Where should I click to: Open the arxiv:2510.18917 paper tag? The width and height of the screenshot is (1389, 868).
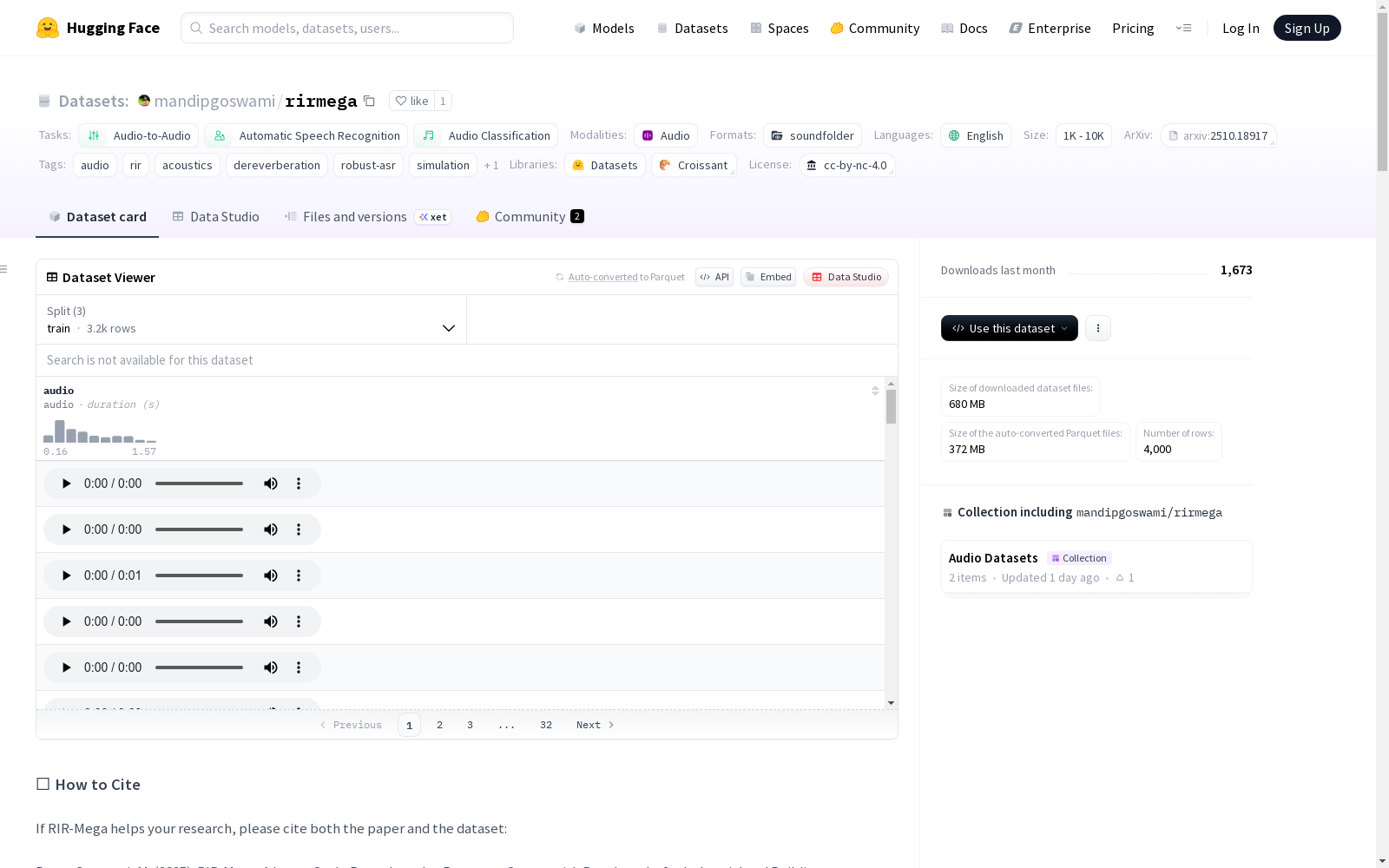point(1218,135)
